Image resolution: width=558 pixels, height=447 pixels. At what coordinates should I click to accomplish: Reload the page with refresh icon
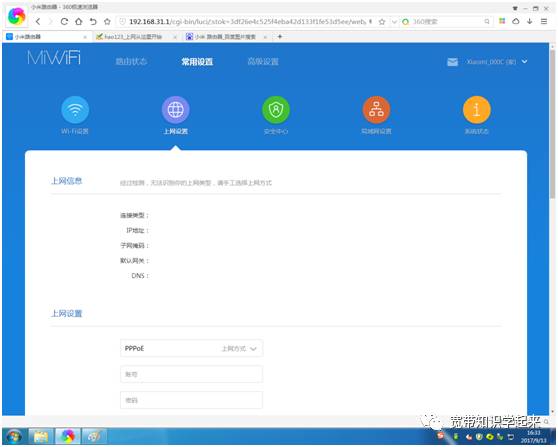tap(64, 22)
